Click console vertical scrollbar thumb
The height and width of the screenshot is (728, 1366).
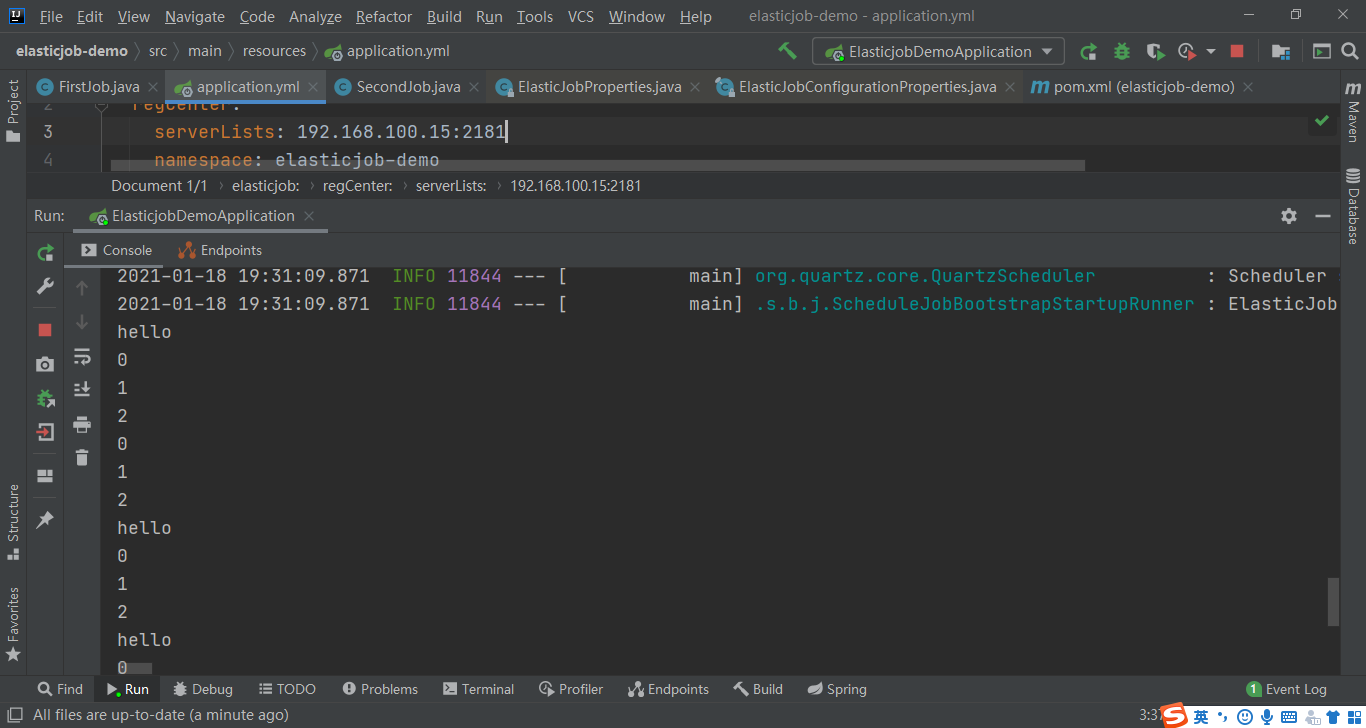pyautogui.click(x=1333, y=601)
